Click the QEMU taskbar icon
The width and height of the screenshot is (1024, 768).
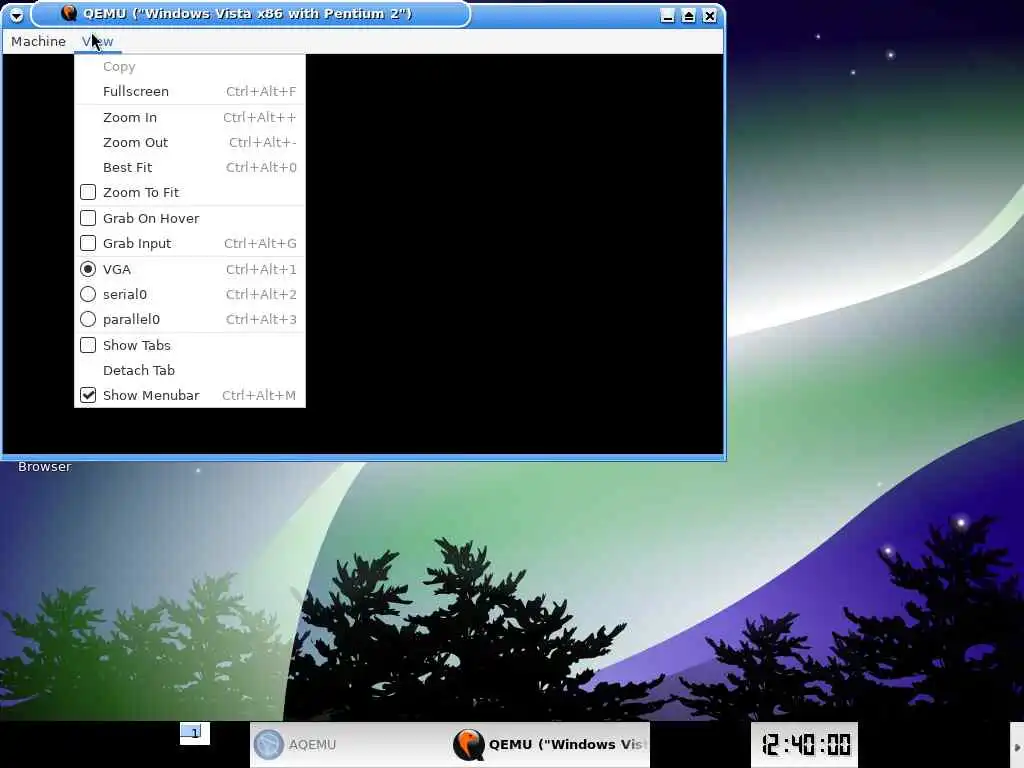469,744
